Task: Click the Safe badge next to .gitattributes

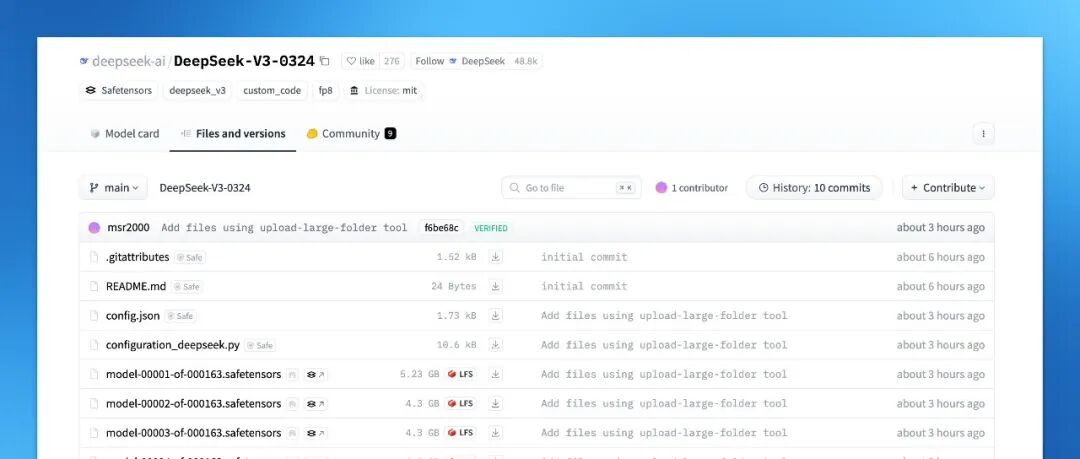Action: 189,258
